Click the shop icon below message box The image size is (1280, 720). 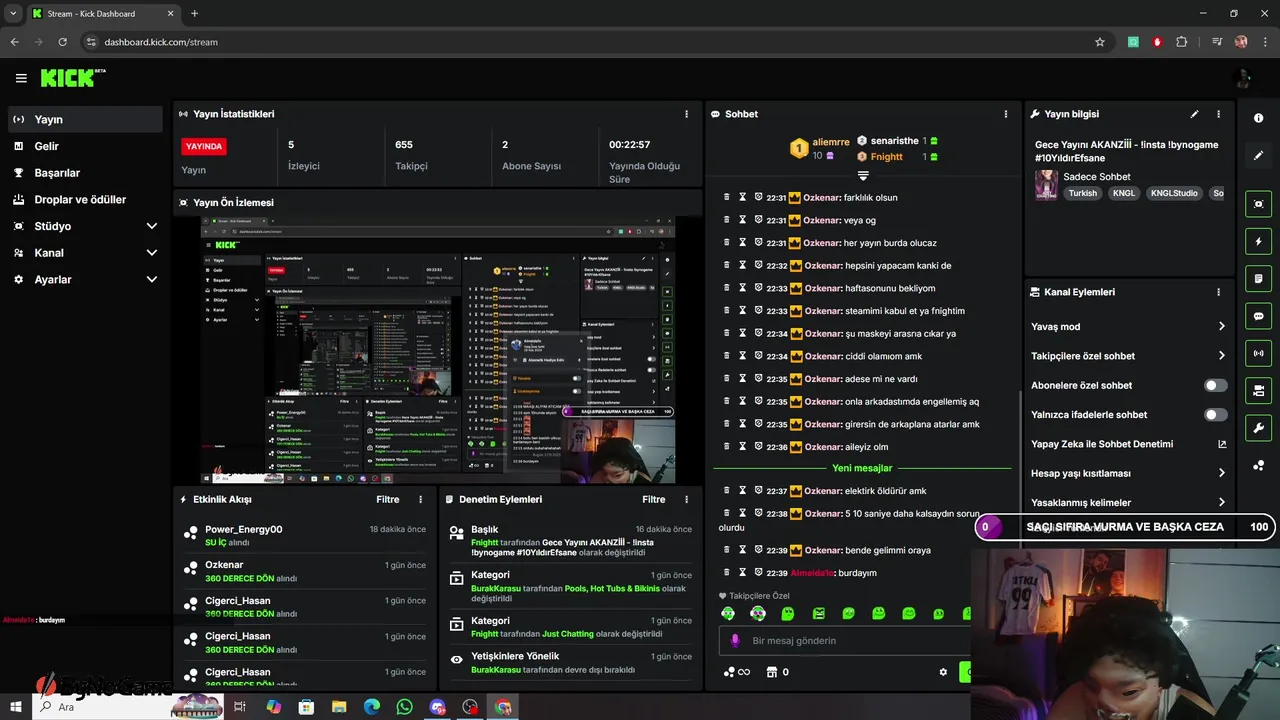point(772,672)
